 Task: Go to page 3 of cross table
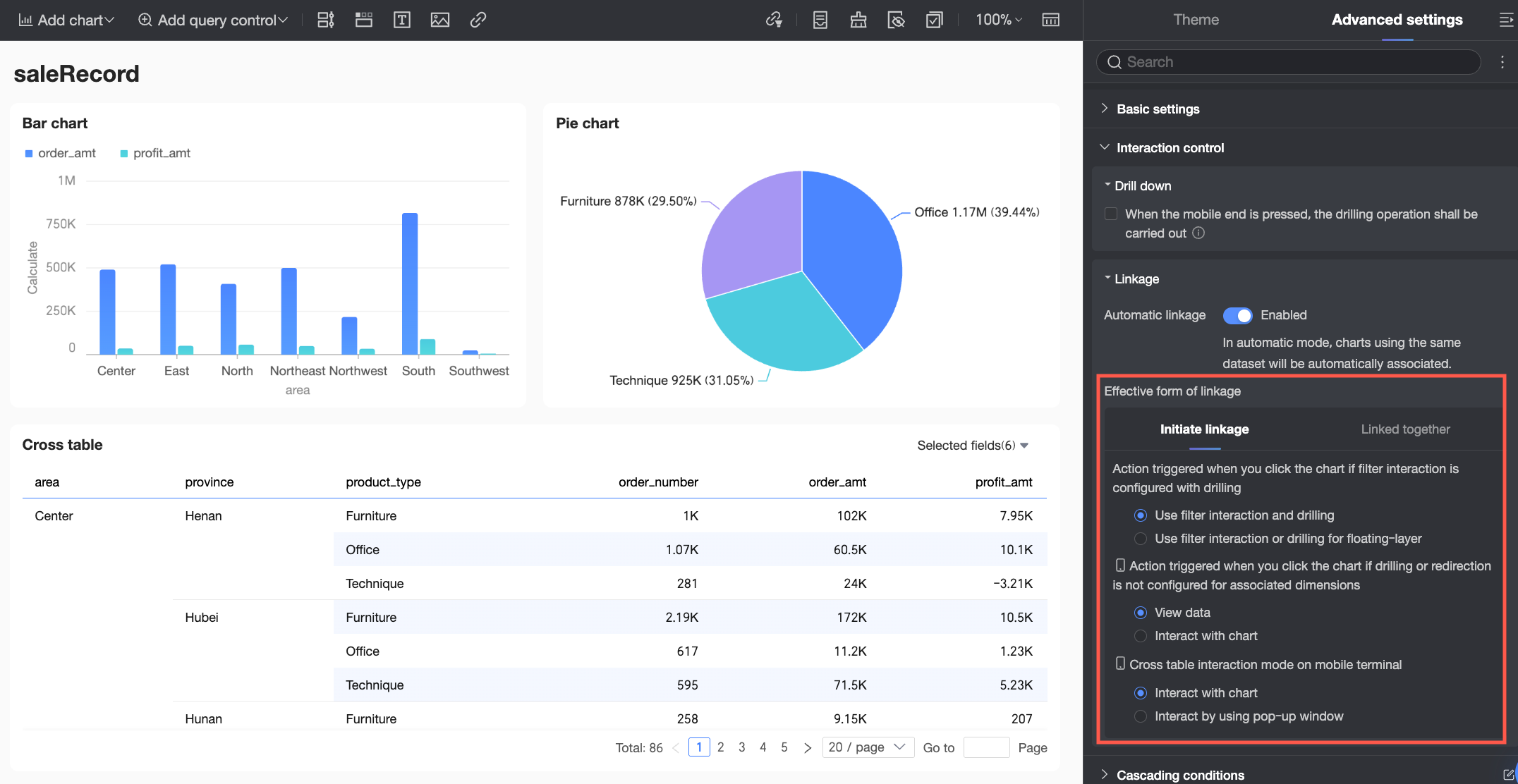point(741,747)
